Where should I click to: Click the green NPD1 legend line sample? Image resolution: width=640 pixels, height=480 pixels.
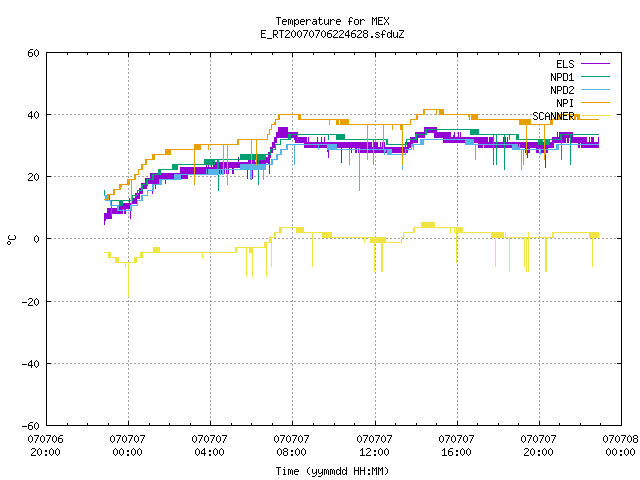pos(595,76)
